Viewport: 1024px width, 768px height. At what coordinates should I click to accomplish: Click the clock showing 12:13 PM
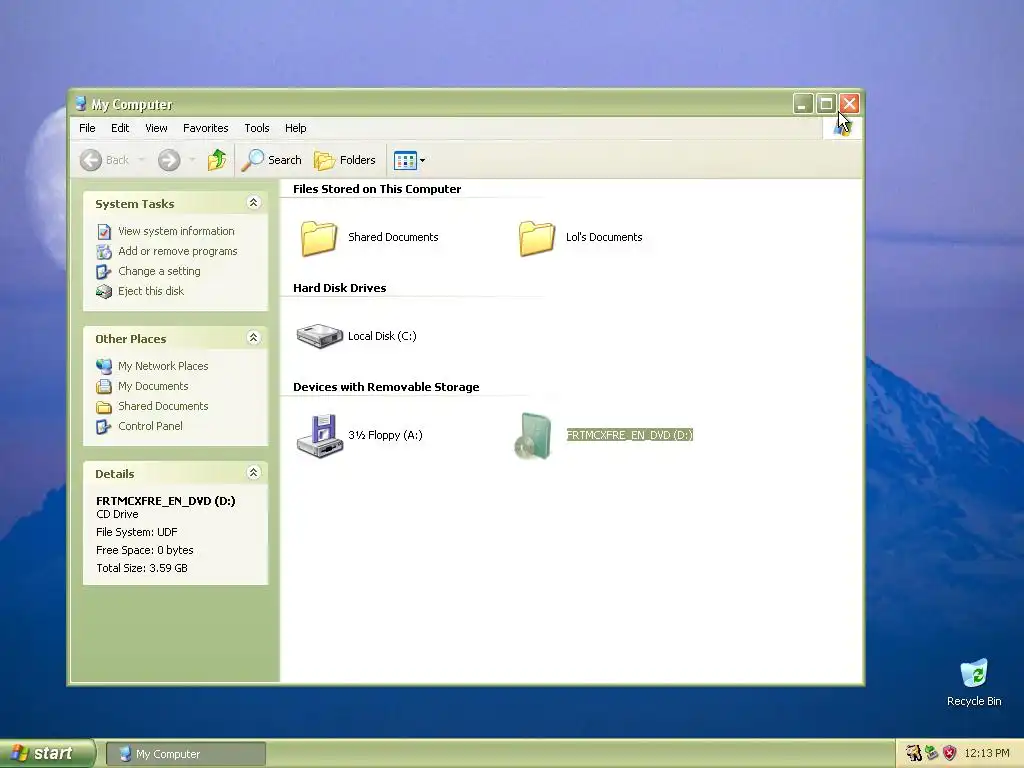pos(987,754)
